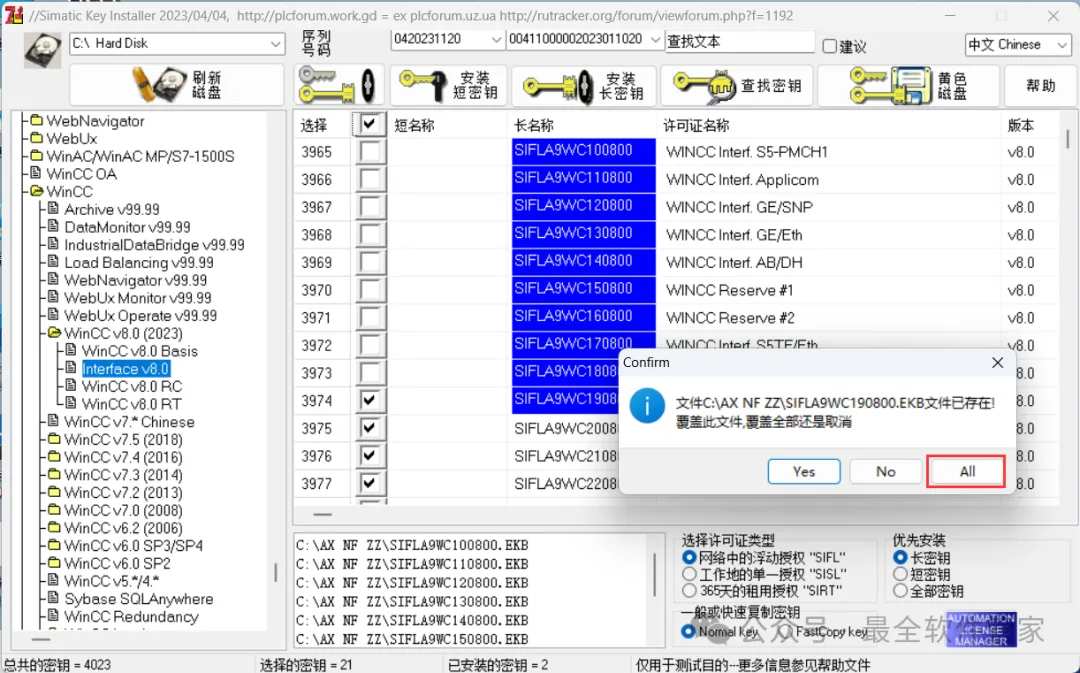Image resolution: width=1080 pixels, height=673 pixels.
Task: Click WINCC Interf. Applicom license name
Action: click(742, 180)
